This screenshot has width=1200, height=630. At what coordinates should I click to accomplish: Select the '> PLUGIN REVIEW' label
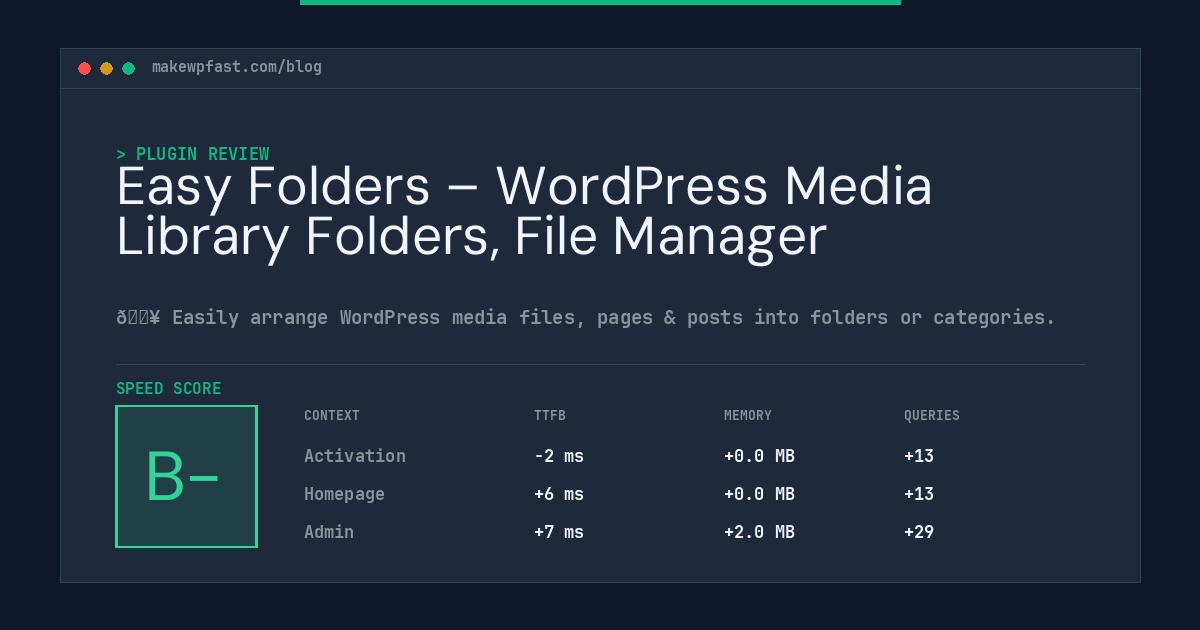click(x=193, y=154)
